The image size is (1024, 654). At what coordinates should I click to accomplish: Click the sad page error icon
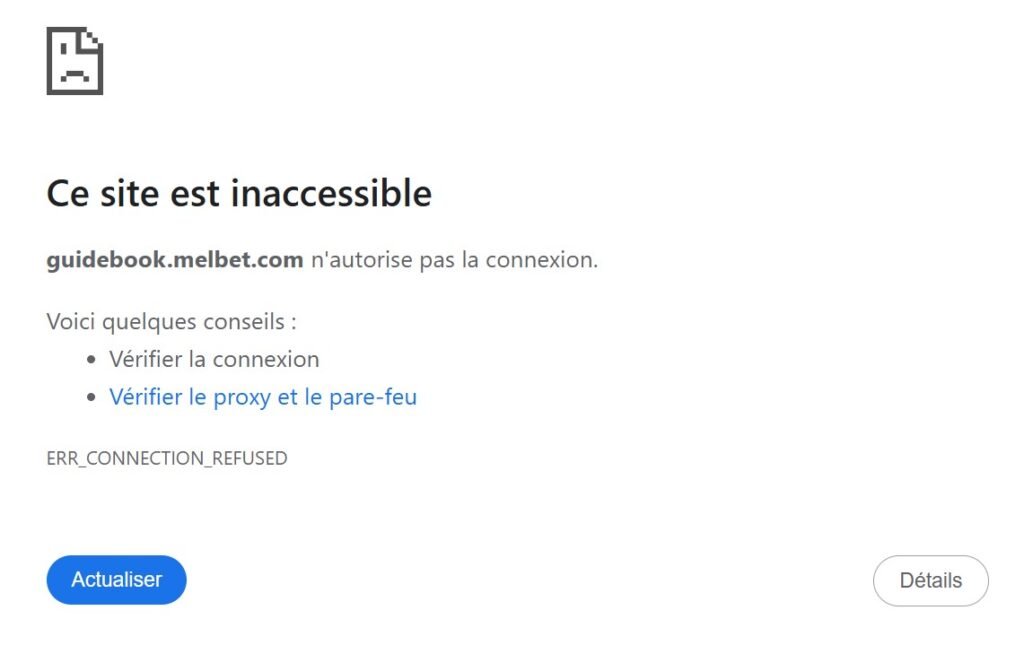pyautogui.click(x=75, y=62)
